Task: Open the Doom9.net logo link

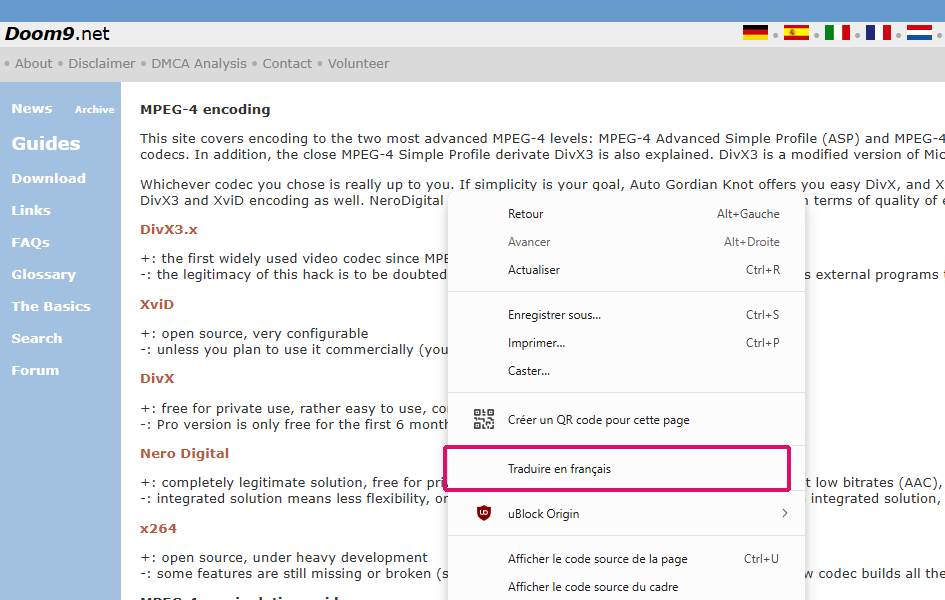Action: tap(57, 34)
